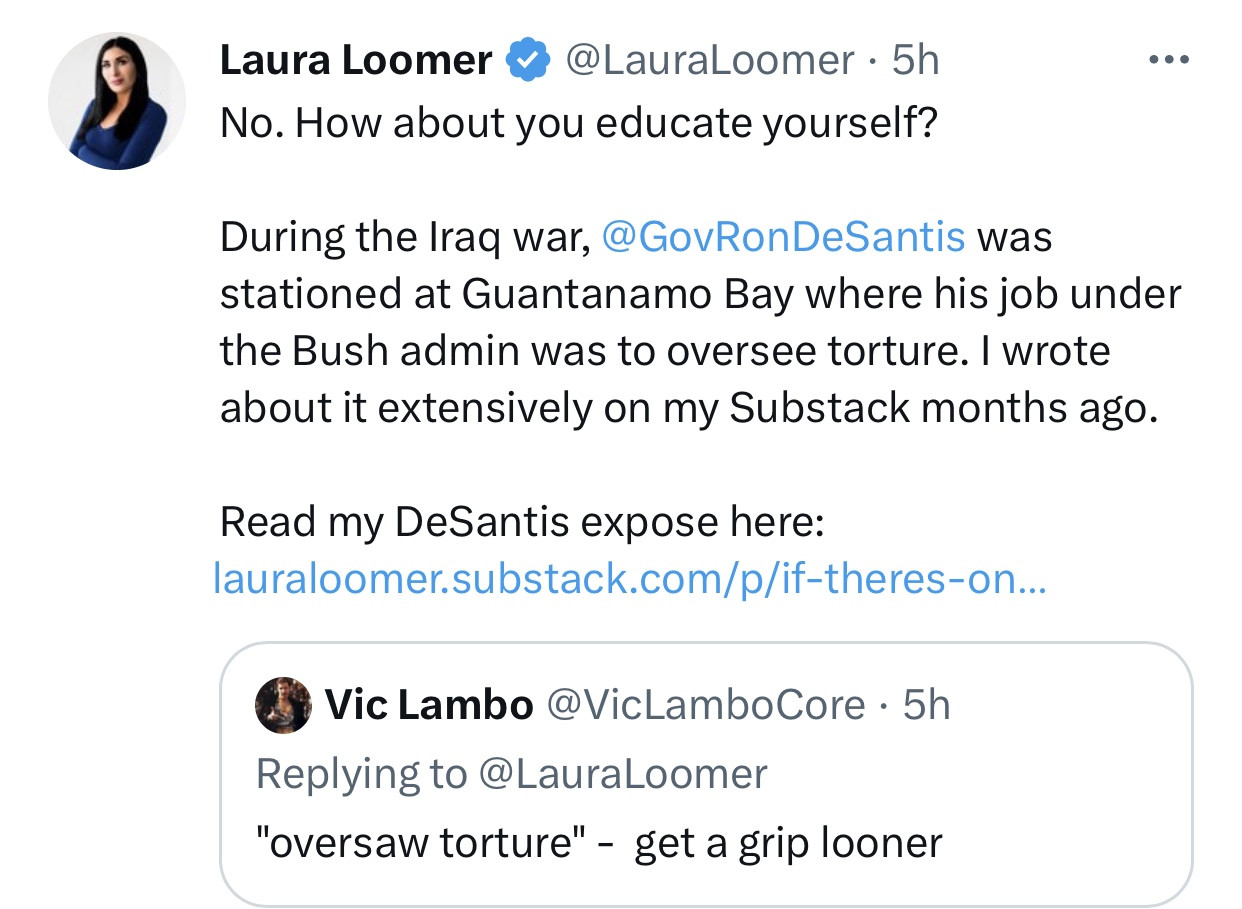Screen dimensions: 1242x909
Task: Click the @VicLamboCore handle
Action: coord(705,705)
